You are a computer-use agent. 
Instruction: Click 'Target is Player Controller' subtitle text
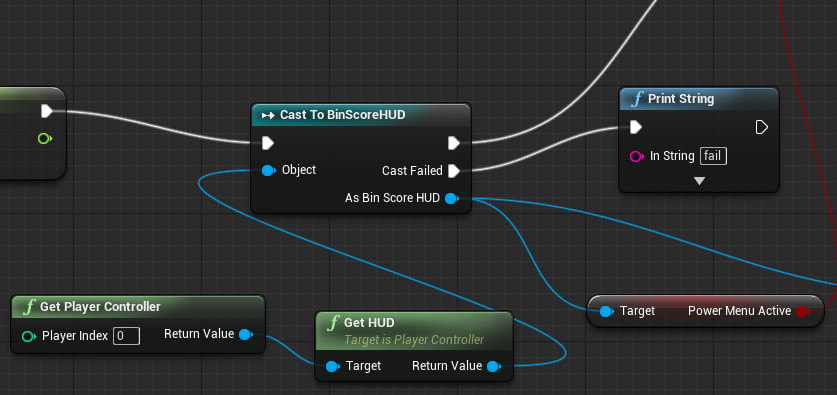pos(414,340)
